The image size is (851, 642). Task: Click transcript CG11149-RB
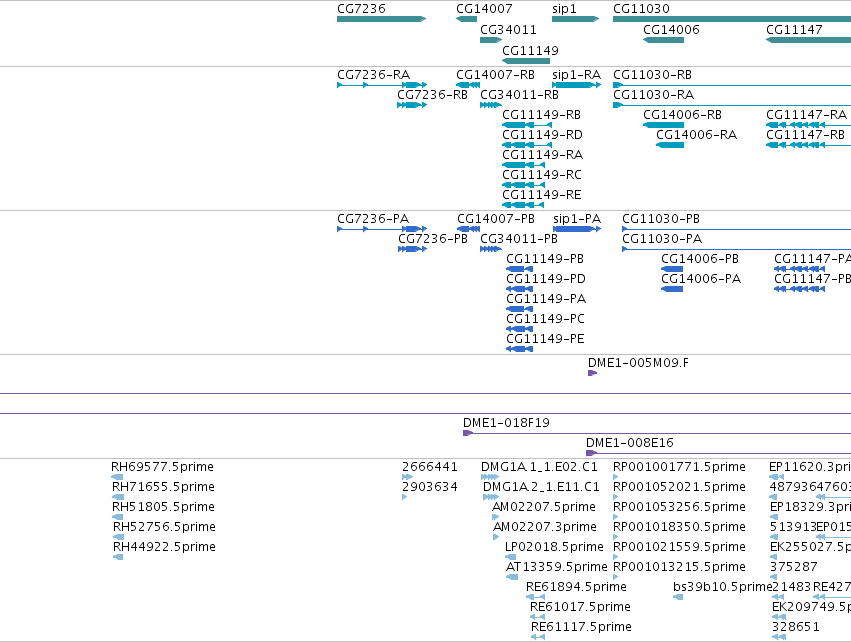541,115
